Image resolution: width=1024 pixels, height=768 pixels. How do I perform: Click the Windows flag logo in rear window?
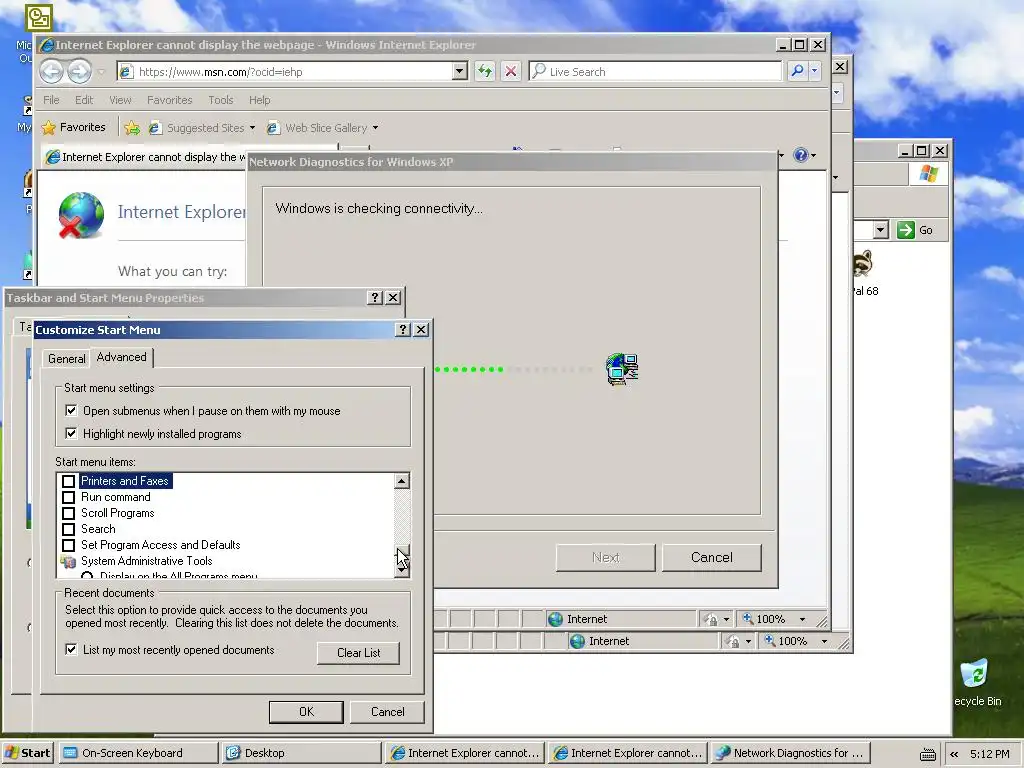click(x=929, y=174)
